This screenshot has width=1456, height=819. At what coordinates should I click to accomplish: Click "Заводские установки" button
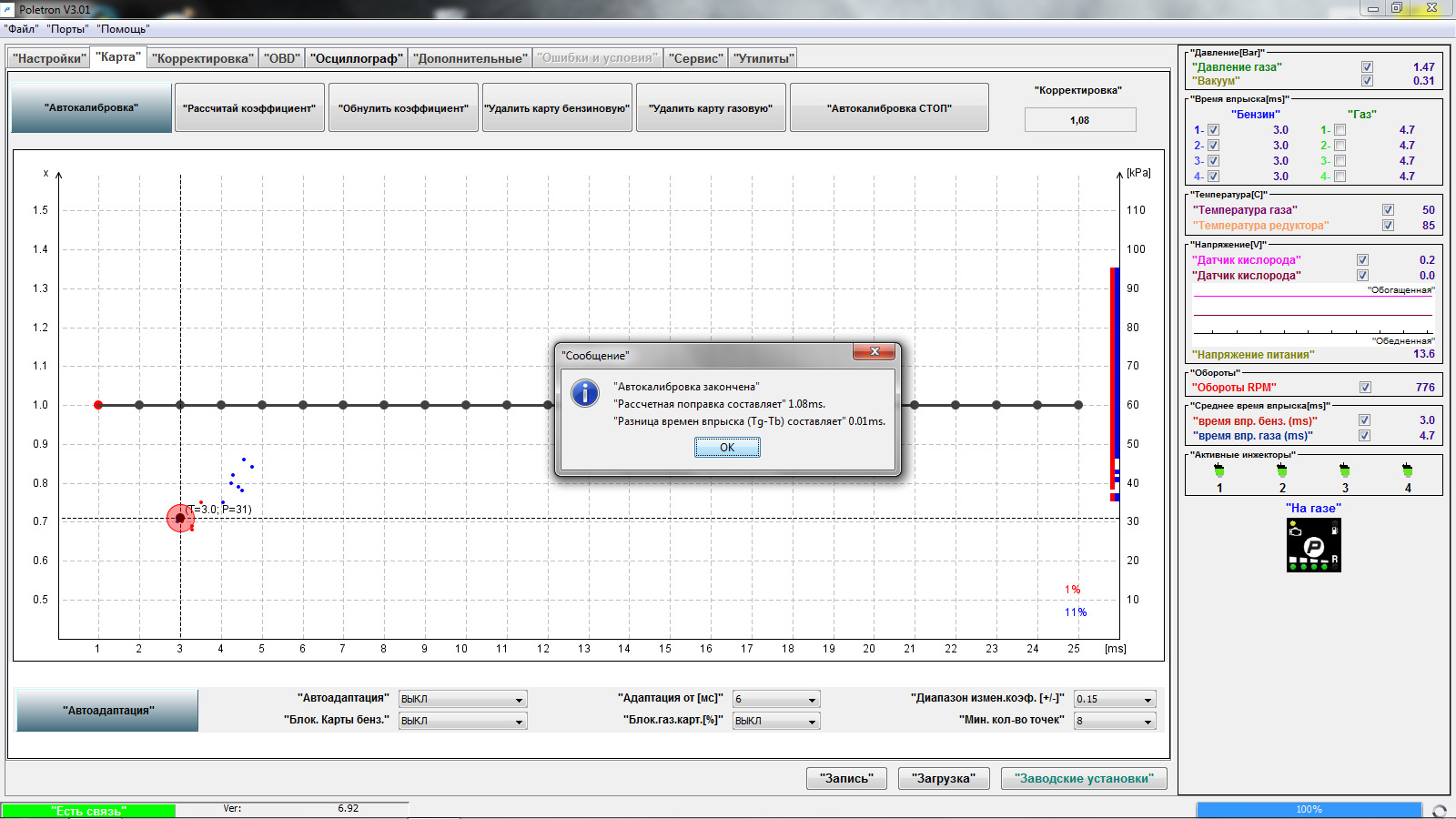pyautogui.click(x=1084, y=779)
